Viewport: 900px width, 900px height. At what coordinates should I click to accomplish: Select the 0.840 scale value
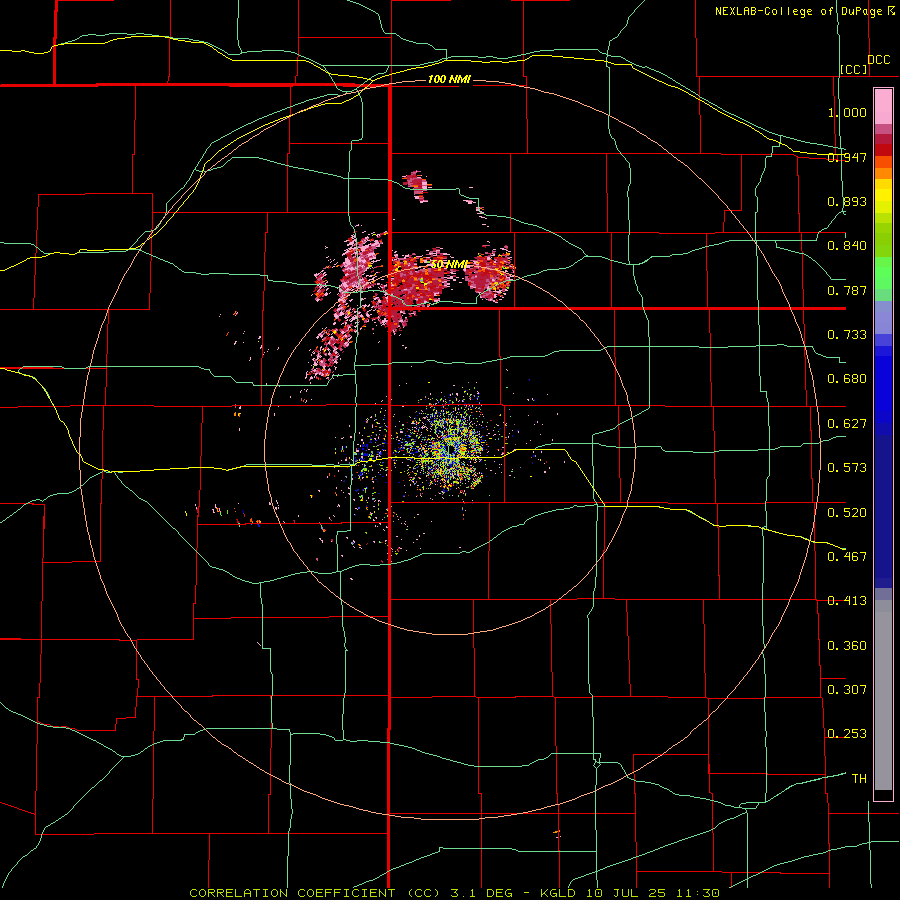847,246
